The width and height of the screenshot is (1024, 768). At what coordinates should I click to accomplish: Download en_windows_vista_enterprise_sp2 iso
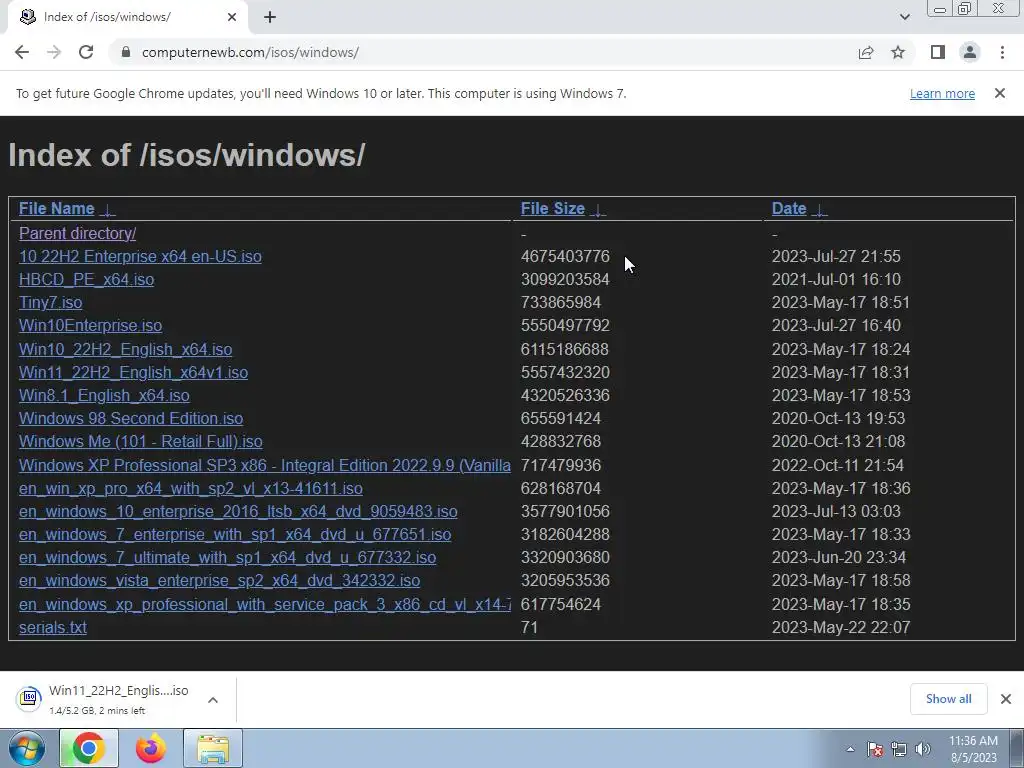click(219, 580)
